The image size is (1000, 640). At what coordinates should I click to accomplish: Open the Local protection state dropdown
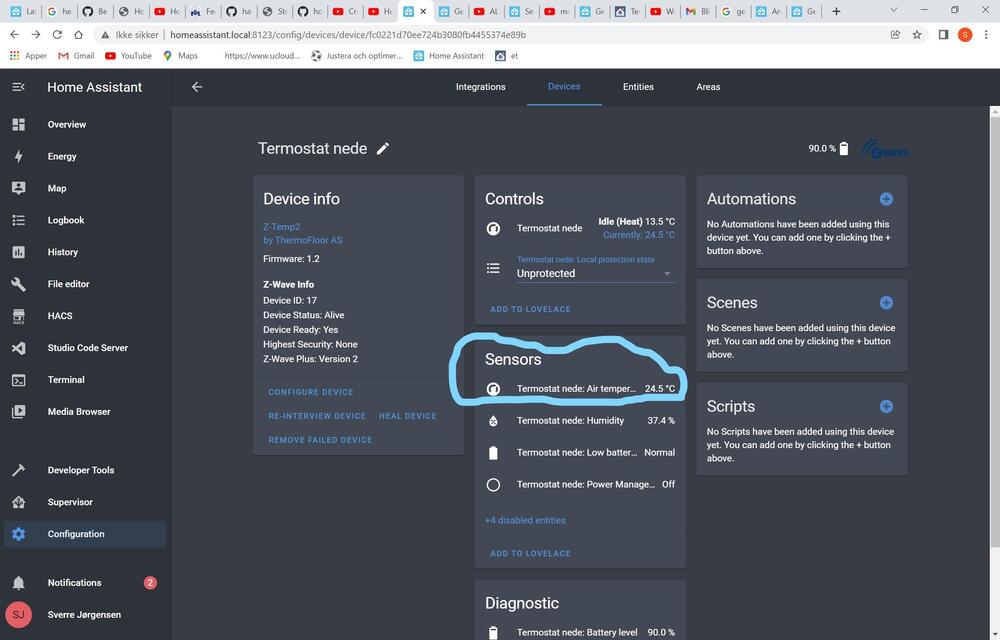pos(594,273)
